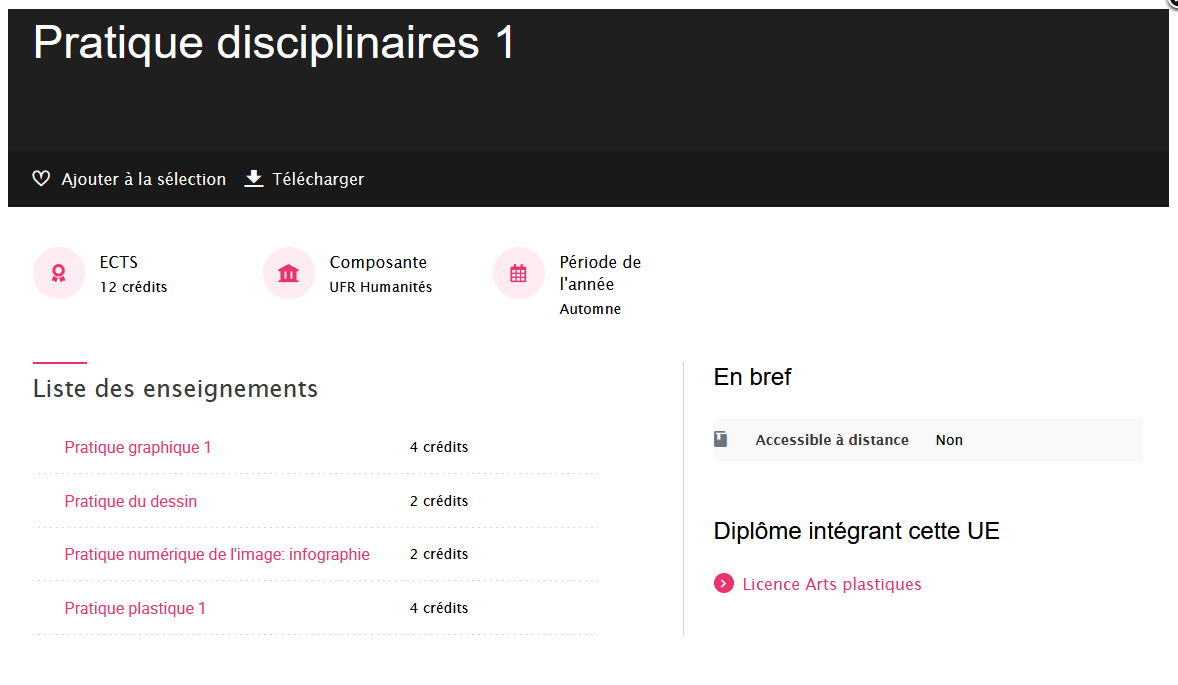Open Pratique numérique de l'image: infographie
This screenshot has height=685, width=1178.
coord(217,555)
